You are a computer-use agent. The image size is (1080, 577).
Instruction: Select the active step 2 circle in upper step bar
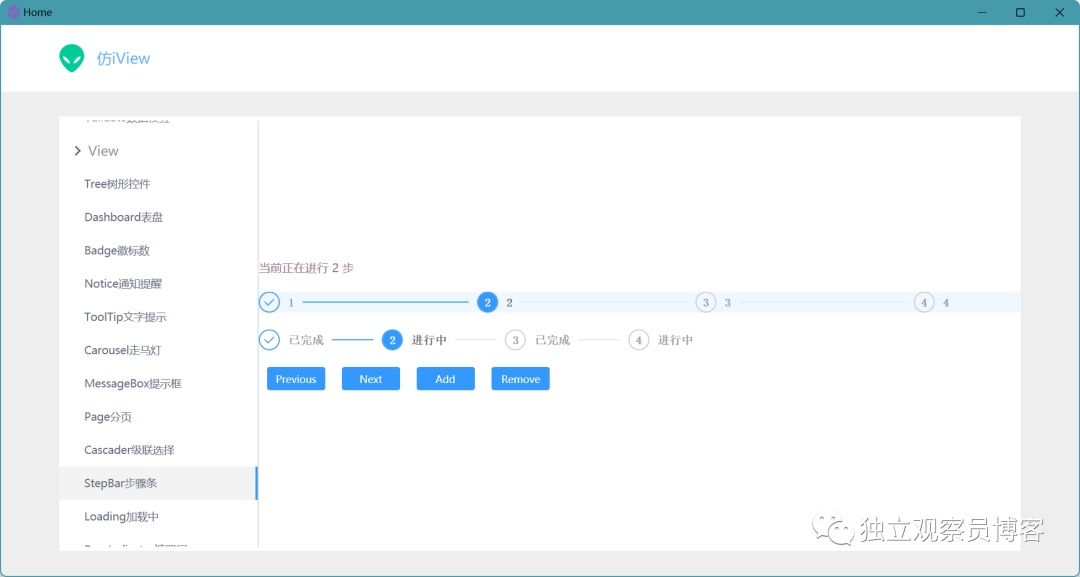[x=488, y=302]
